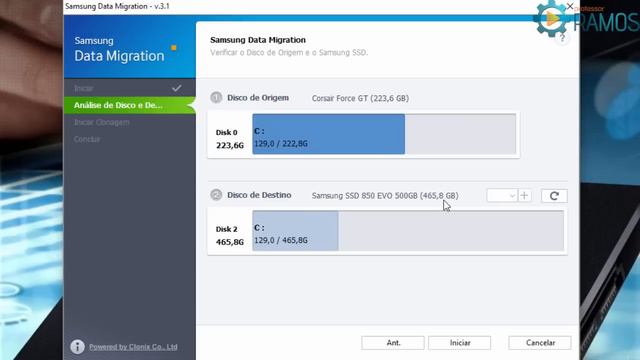Click the Disco de Destino step number icon
The height and width of the screenshot is (360, 640).
[x=216, y=195]
